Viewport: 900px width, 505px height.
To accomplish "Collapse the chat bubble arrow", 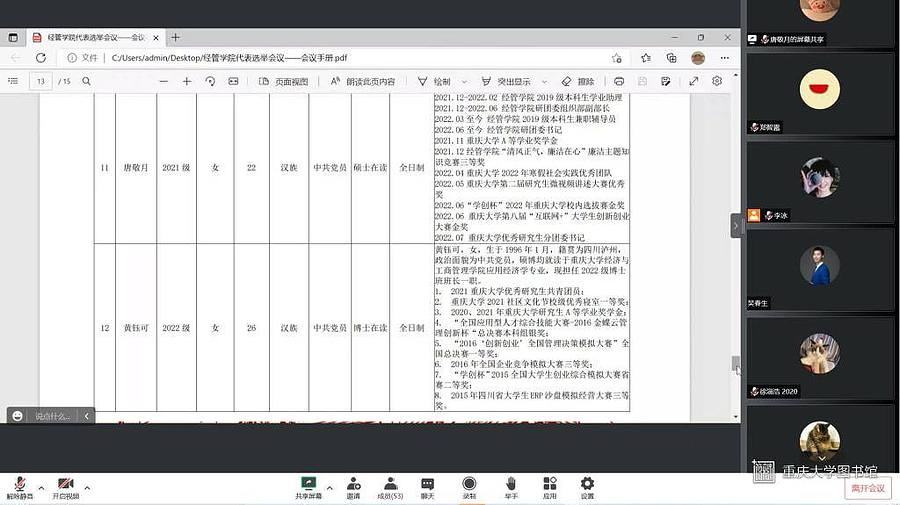I will (87, 416).
